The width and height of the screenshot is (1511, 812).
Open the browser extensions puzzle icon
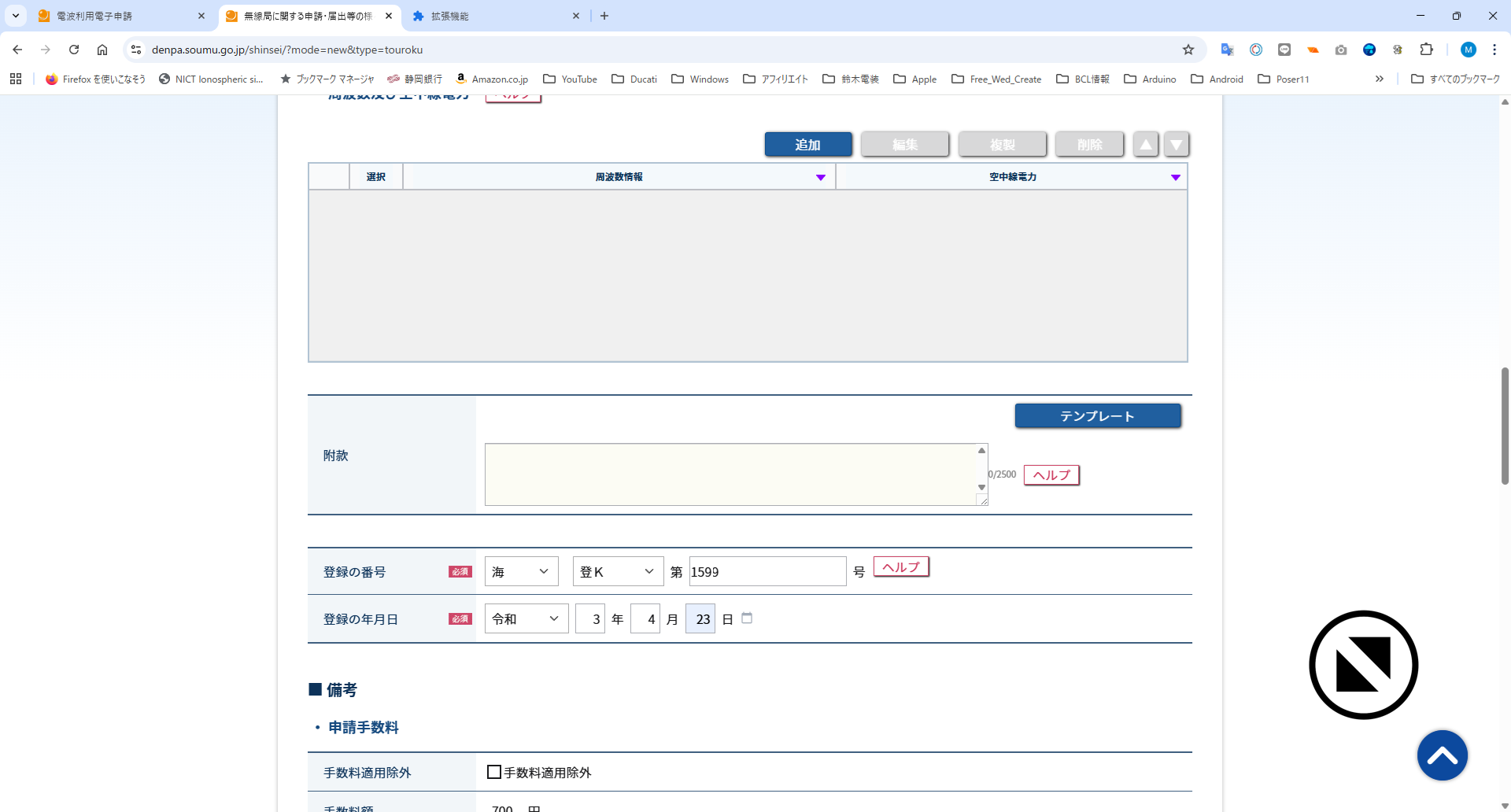coord(1426,50)
